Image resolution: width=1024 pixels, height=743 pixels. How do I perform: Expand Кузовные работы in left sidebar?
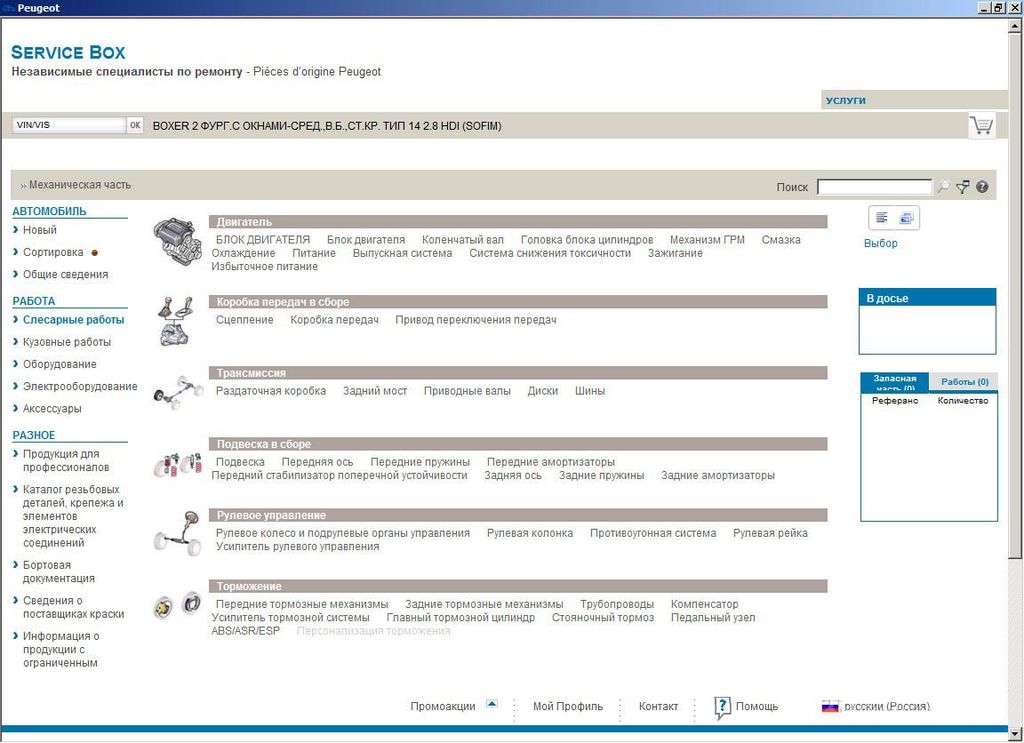coord(67,342)
